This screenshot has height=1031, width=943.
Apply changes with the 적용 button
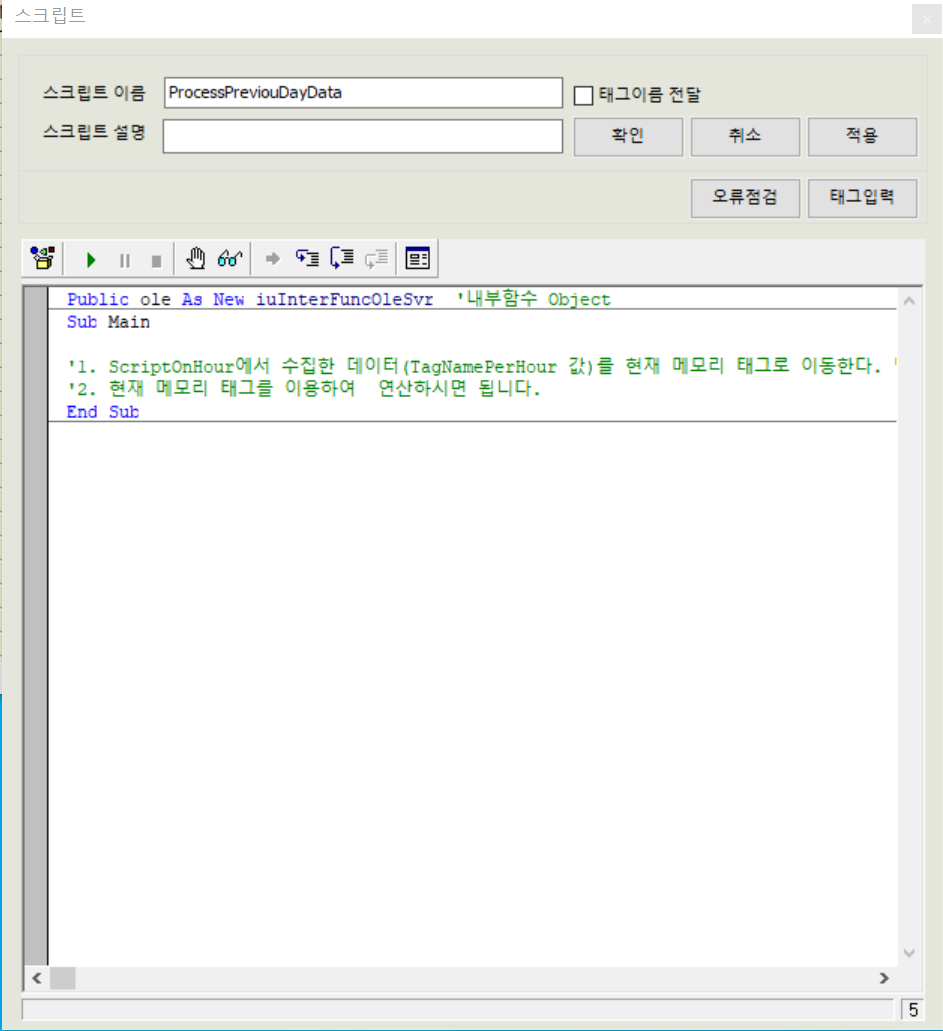coord(862,137)
